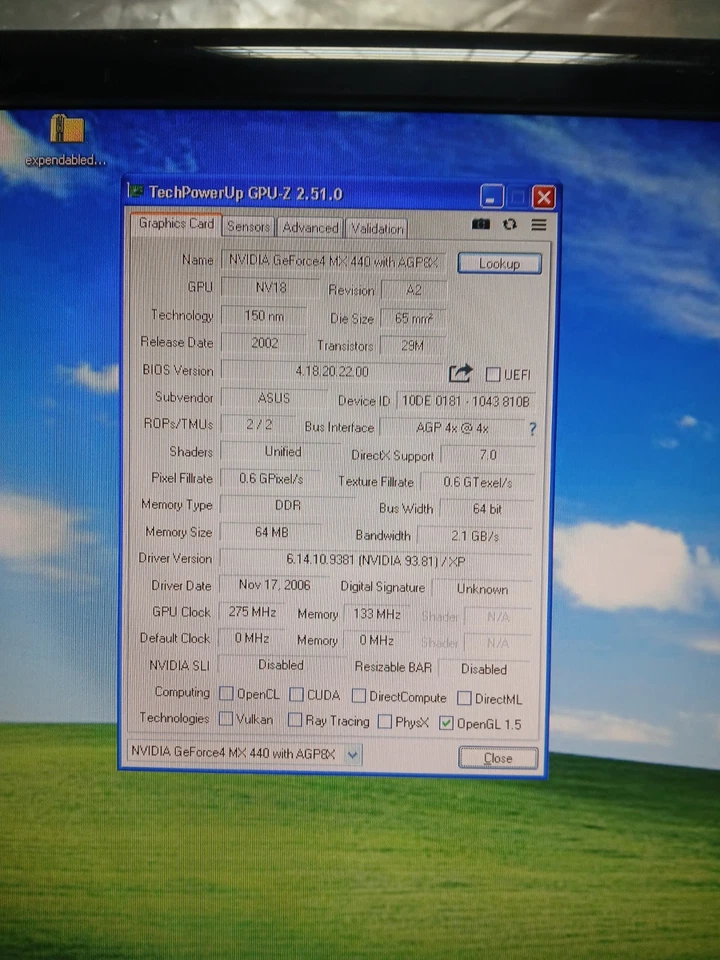Click the BIOS Version field 4.18.20.22.00

[332, 371]
